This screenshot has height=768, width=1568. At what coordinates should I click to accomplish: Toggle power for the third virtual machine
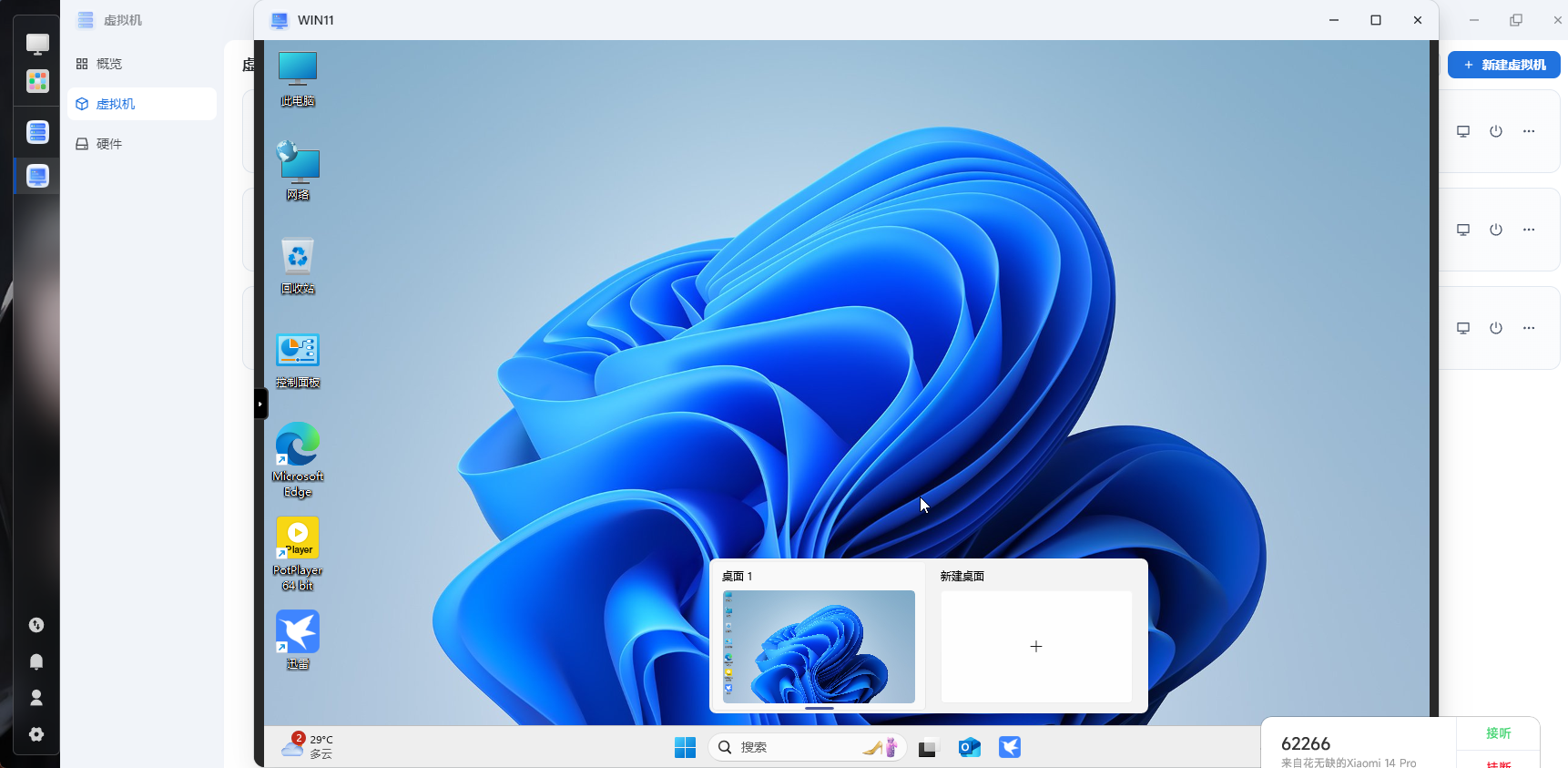click(1496, 328)
